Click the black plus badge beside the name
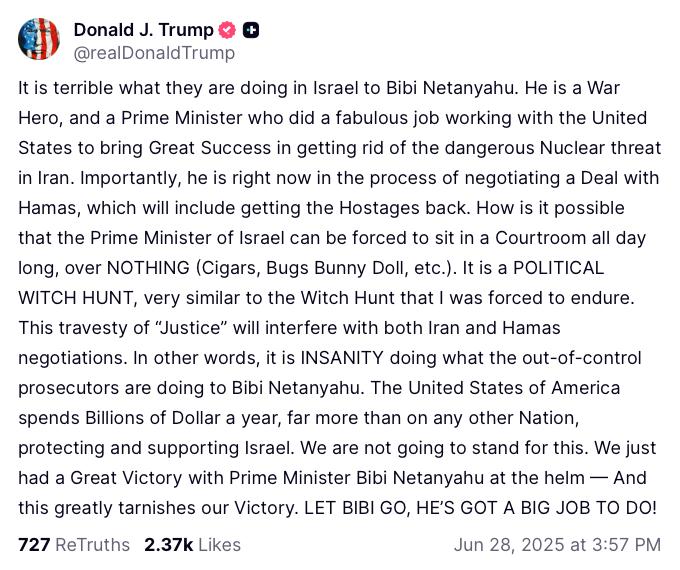Screen dimensions: 680x570 pos(251,30)
